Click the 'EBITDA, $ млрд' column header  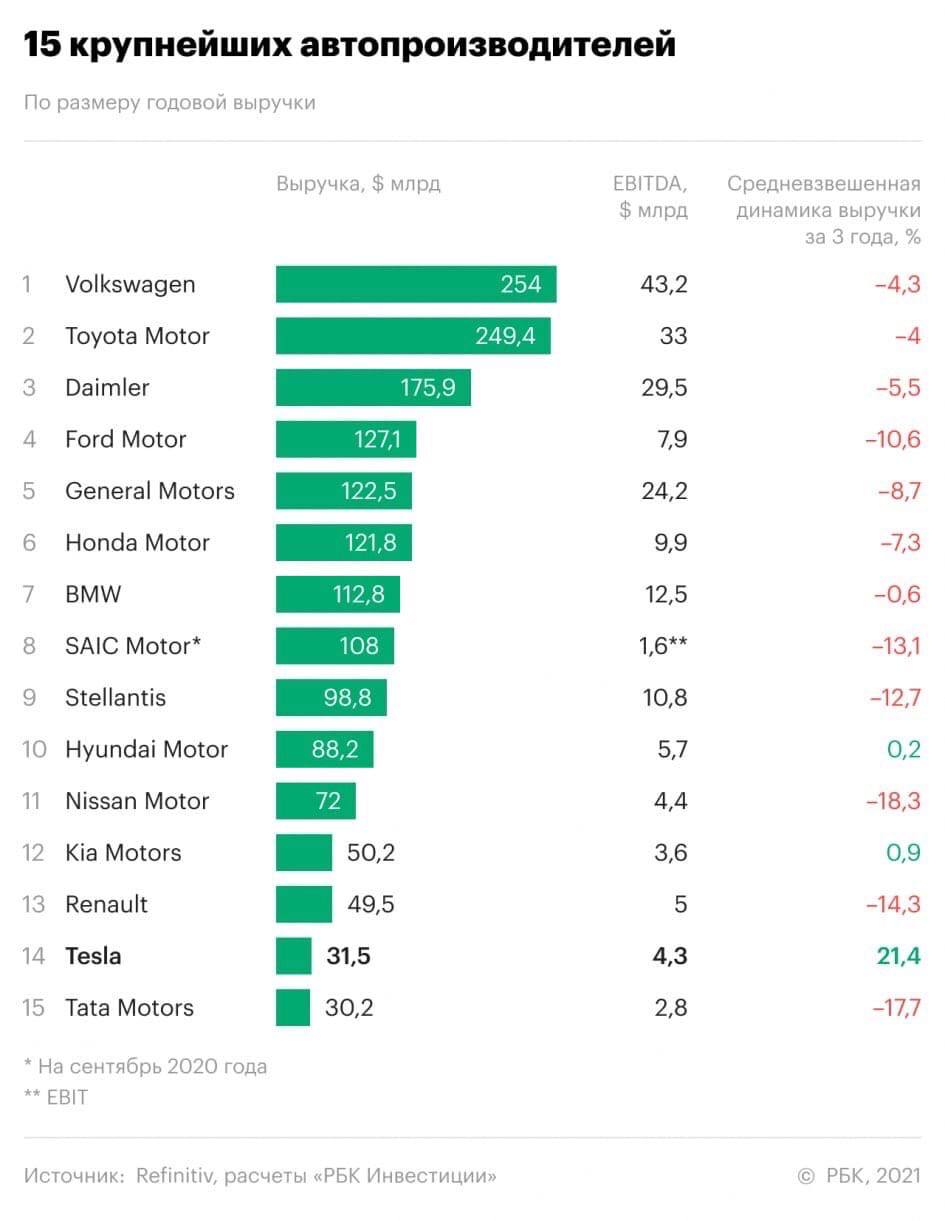651,197
